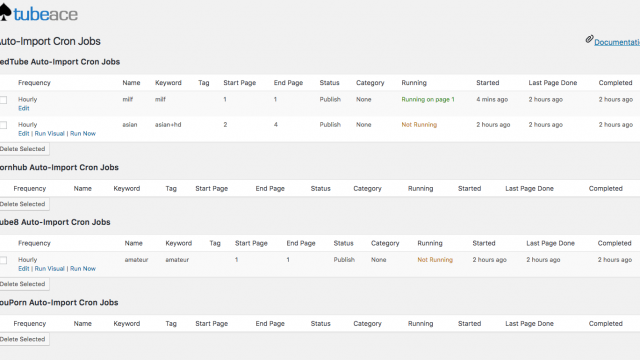
Task: Click the Keyword header in the first table
Action: (168, 82)
